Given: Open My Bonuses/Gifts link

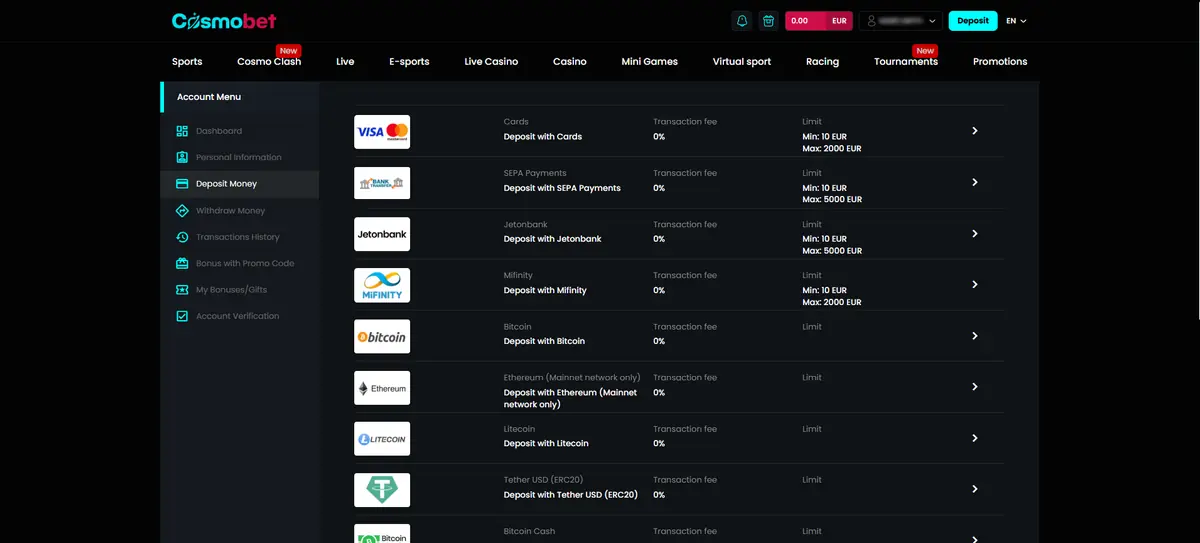Looking at the screenshot, I should 232,289.
